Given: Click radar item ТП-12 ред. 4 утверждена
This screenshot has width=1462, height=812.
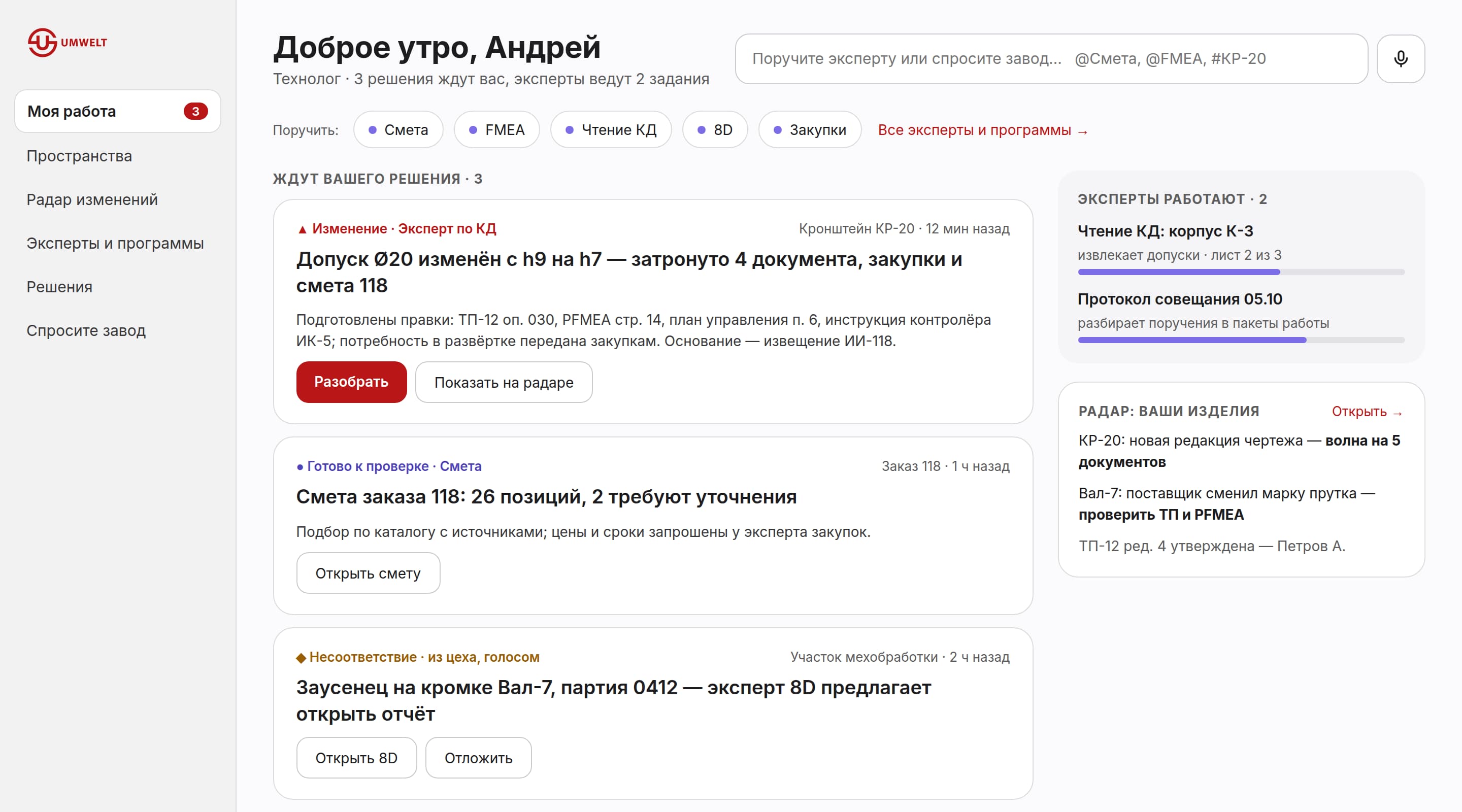Looking at the screenshot, I should [1212, 546].
